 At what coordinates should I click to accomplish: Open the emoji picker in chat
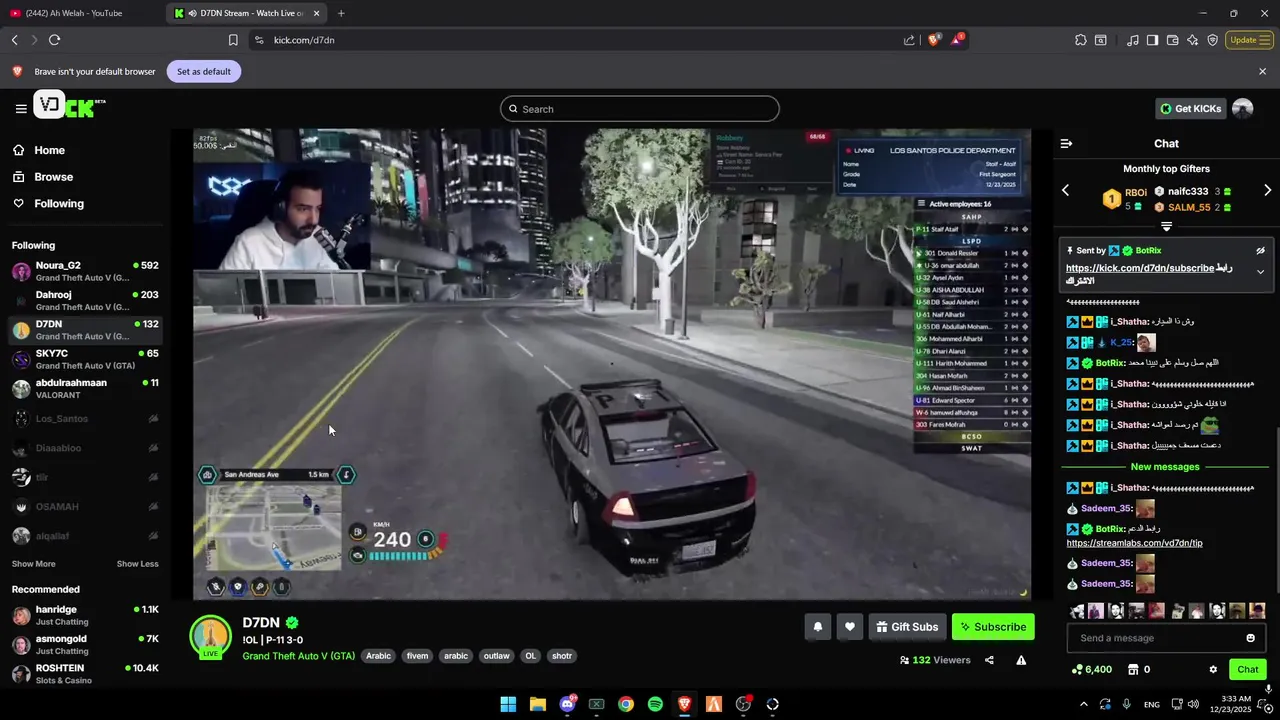(x=1250, y=638)
